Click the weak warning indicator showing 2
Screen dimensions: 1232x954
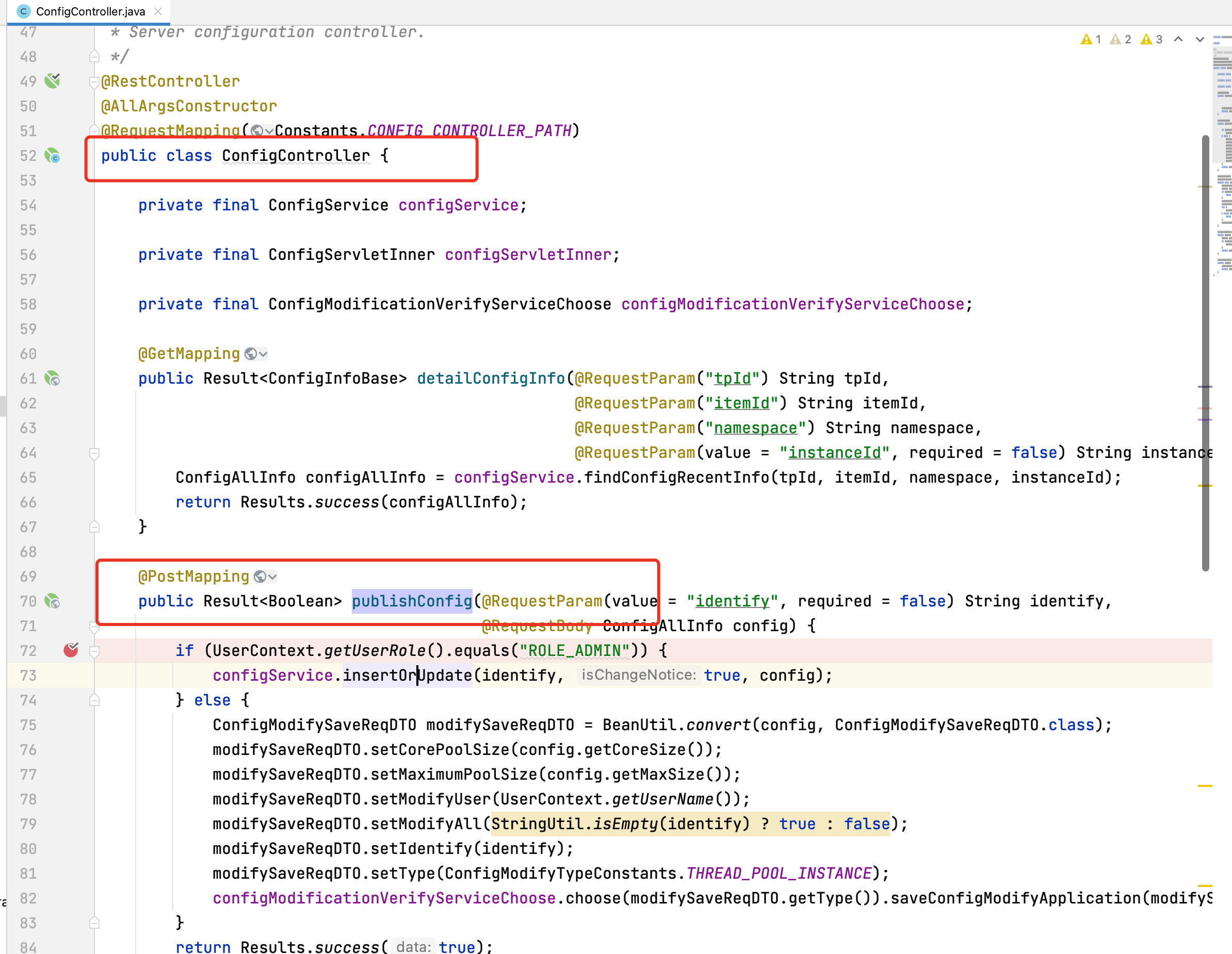(x=1121, y=40)
